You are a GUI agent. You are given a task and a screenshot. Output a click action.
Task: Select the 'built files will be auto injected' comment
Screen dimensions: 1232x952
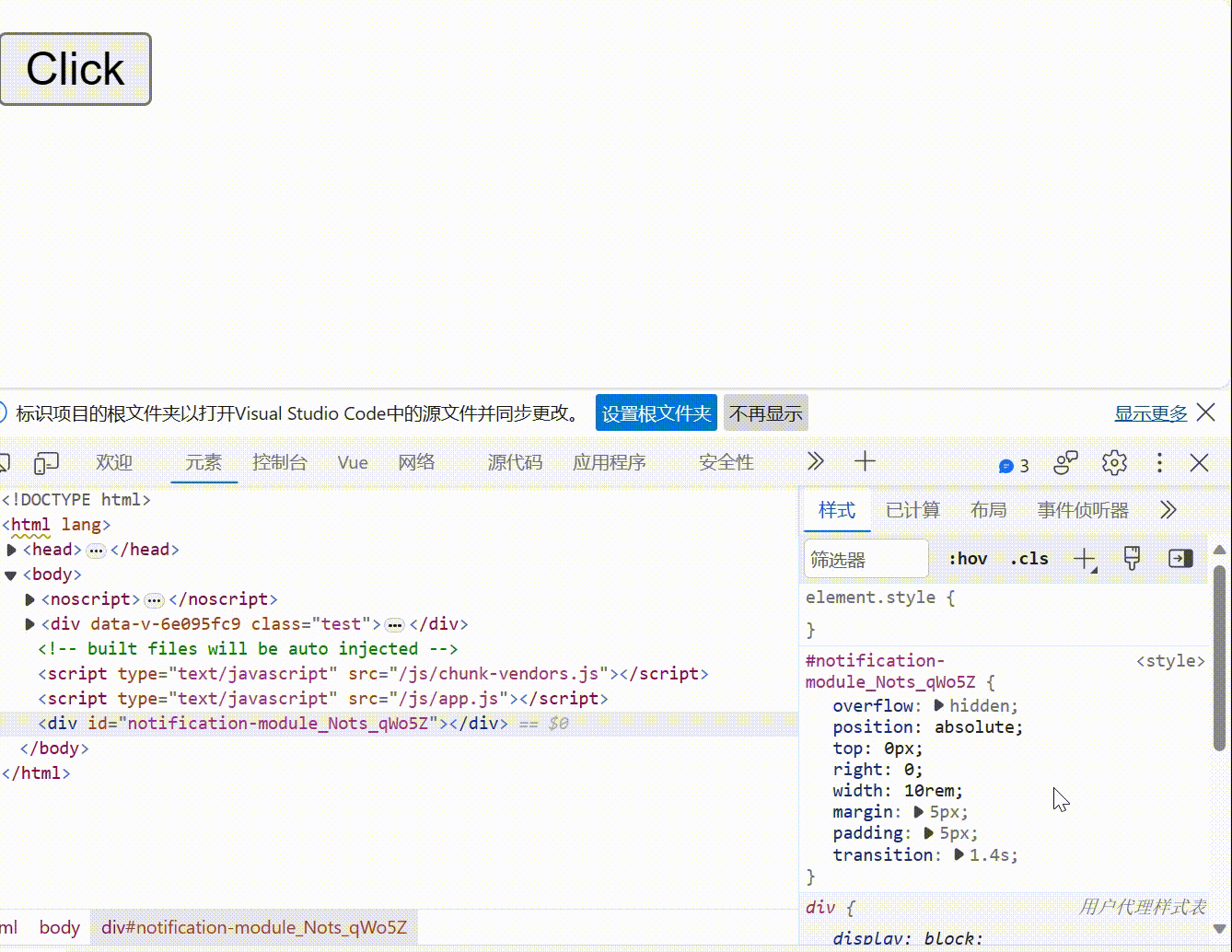click(x=248, y=649)
